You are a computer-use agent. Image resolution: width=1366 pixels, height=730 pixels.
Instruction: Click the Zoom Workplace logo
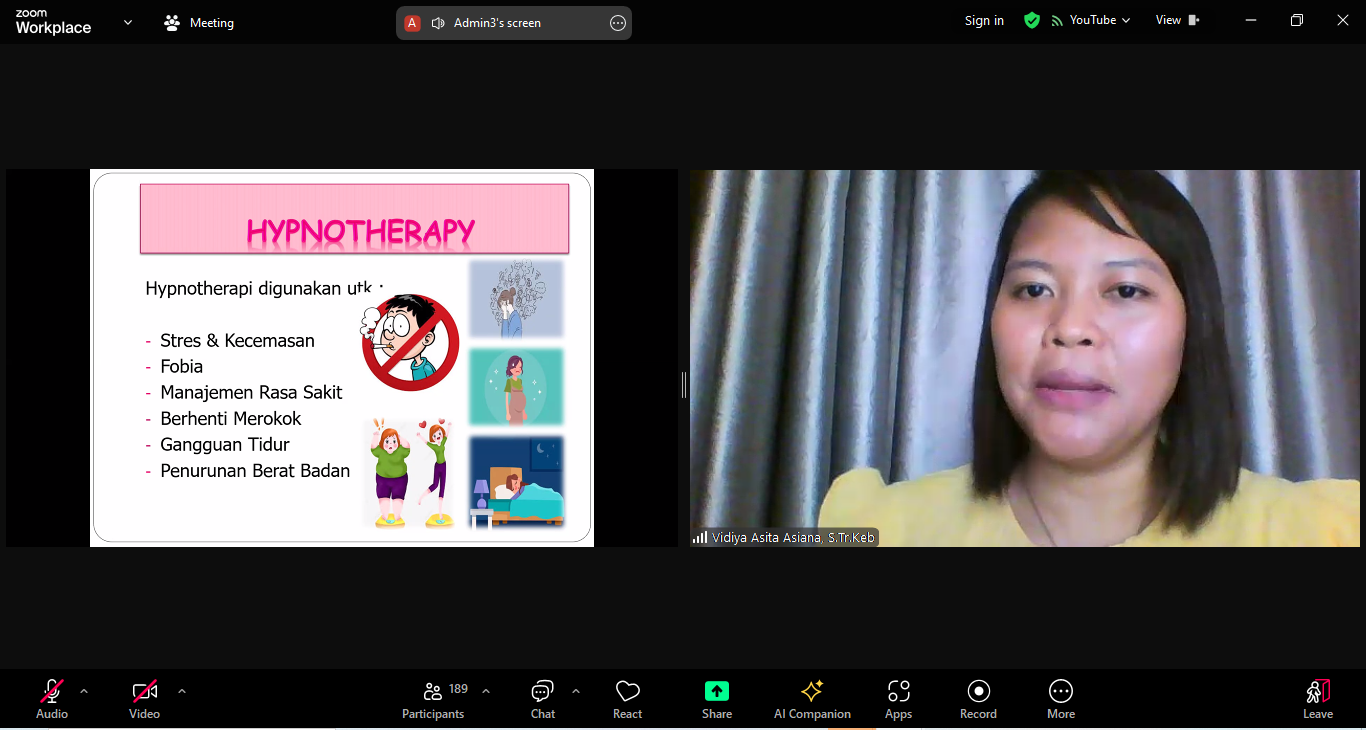coord(53,22)
